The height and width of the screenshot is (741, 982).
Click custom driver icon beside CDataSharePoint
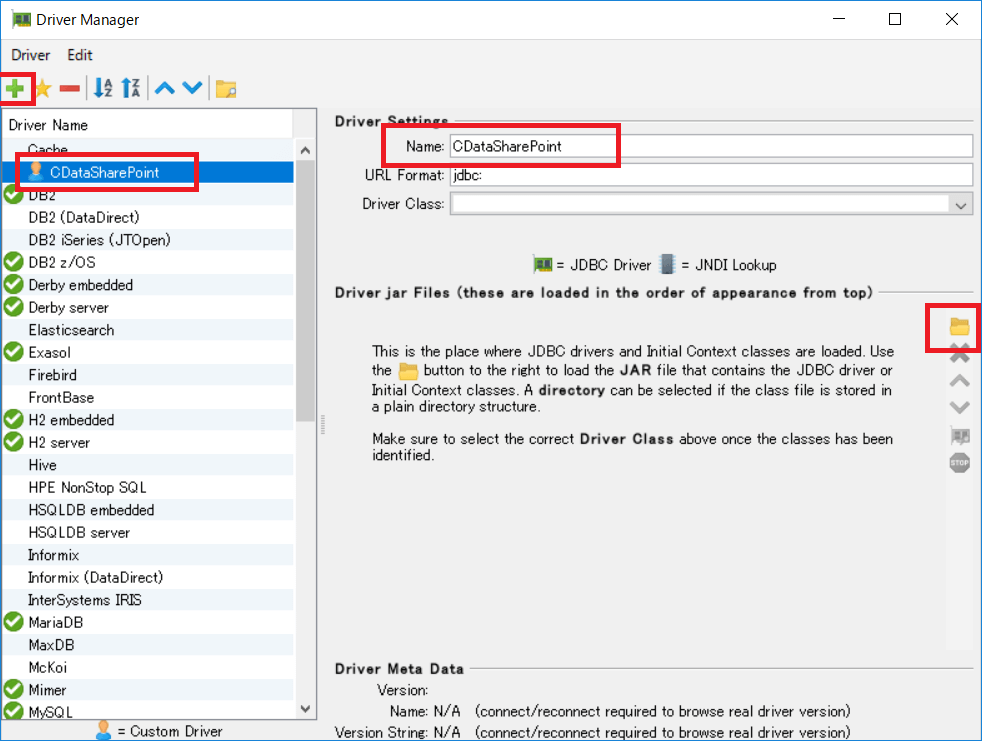click(36, 172)
